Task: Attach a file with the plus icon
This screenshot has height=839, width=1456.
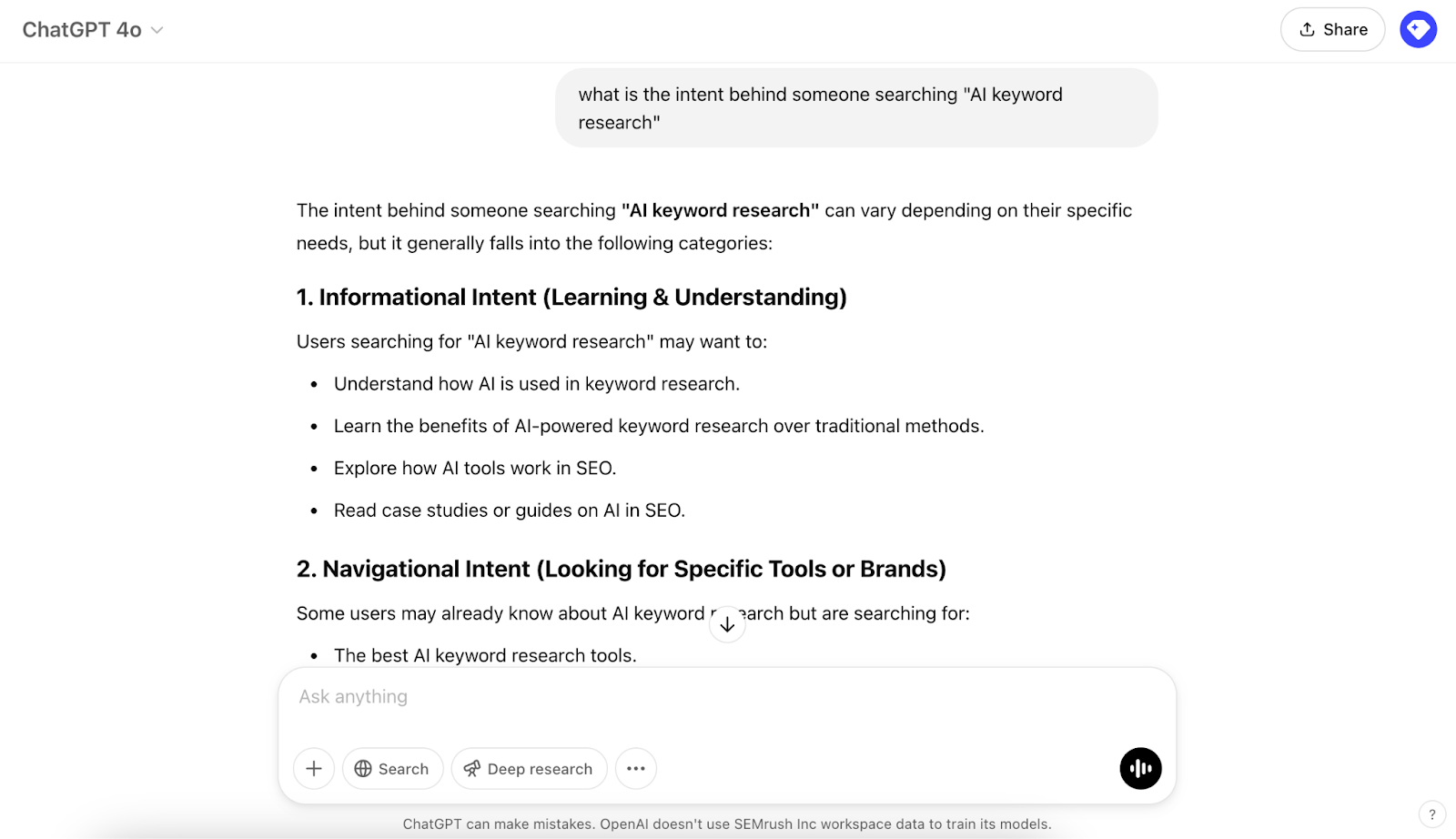Action: (x=313, y=768)
